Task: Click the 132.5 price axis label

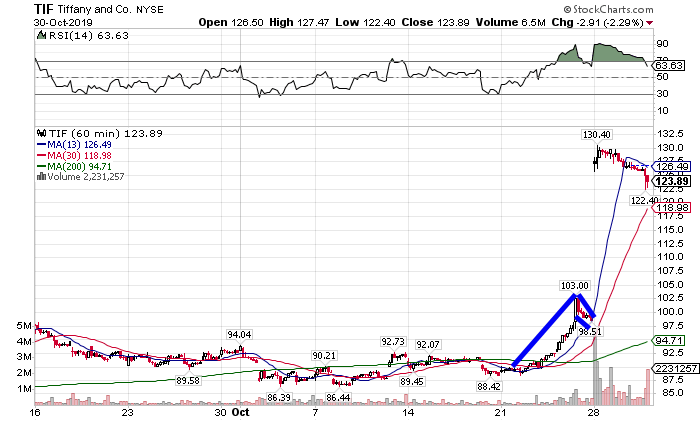Action: (x=670, y=133)
